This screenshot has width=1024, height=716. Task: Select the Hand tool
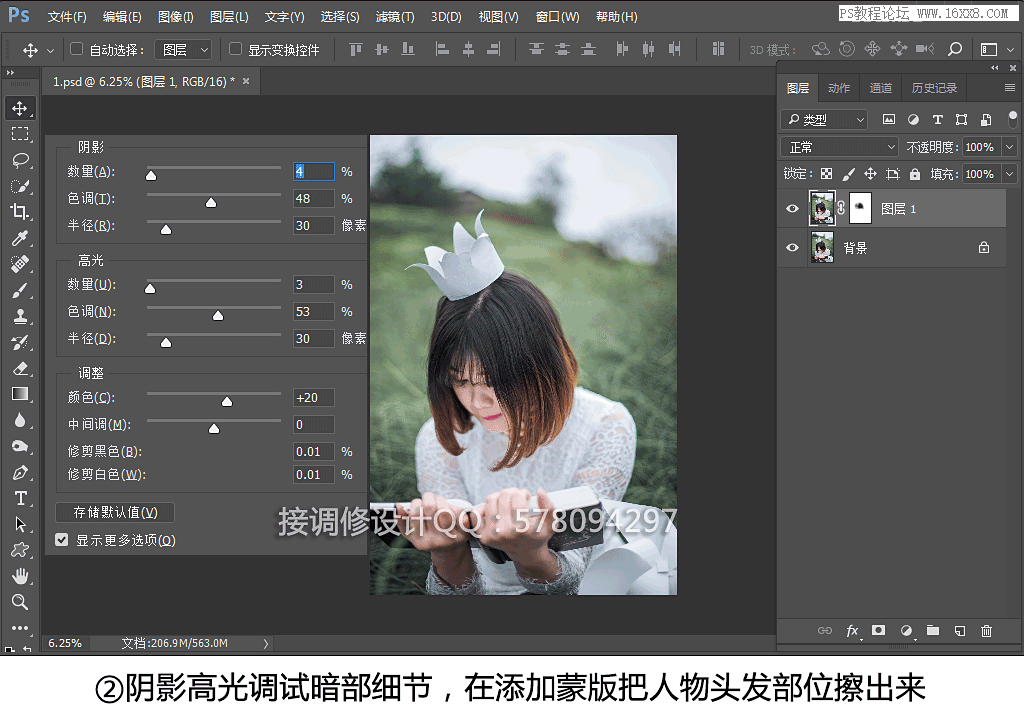click(20, 576)
